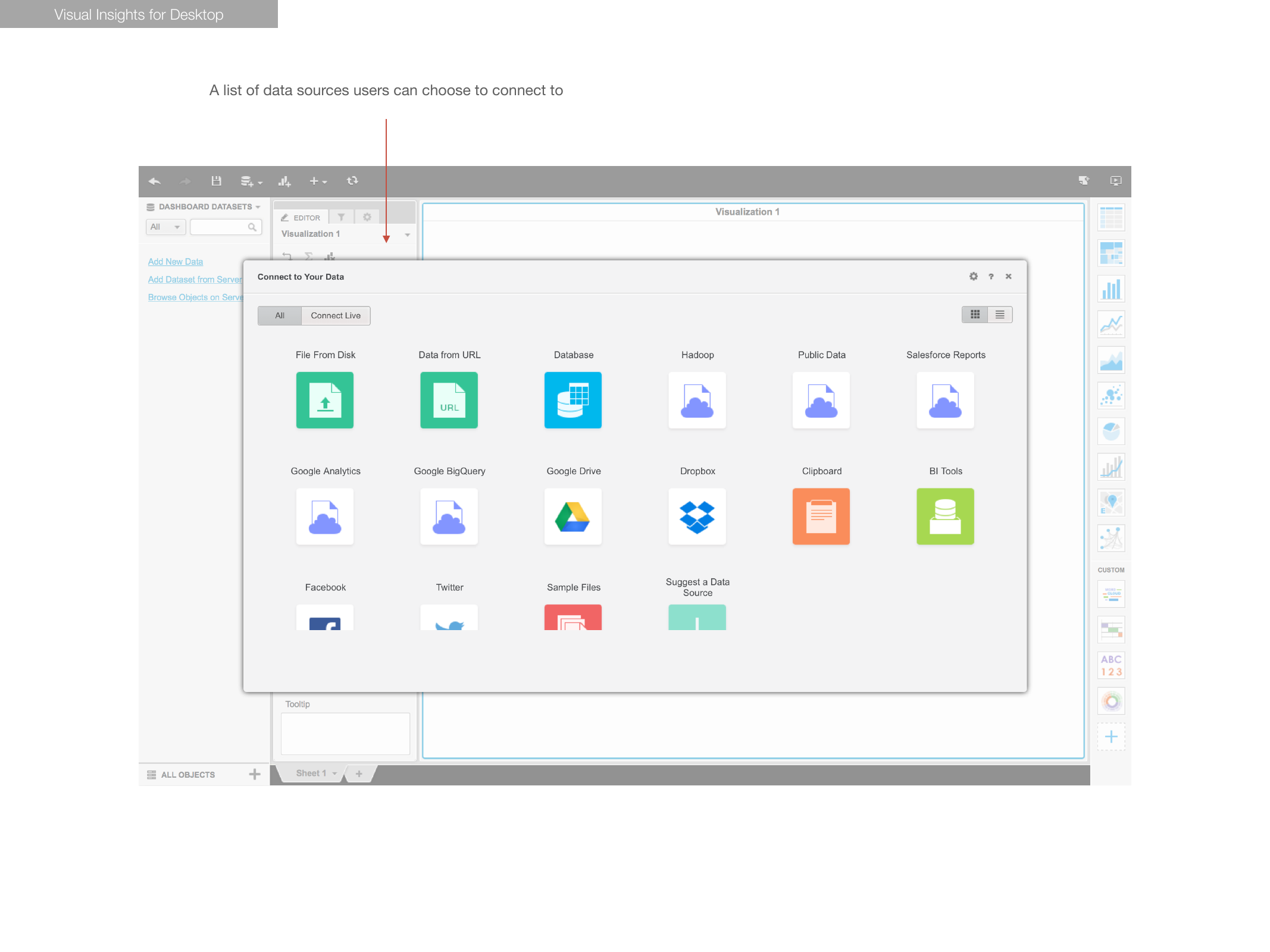The image size is (1270, 952).
Task: Click the All Objects panel header
Action: (x=188, y=775)
